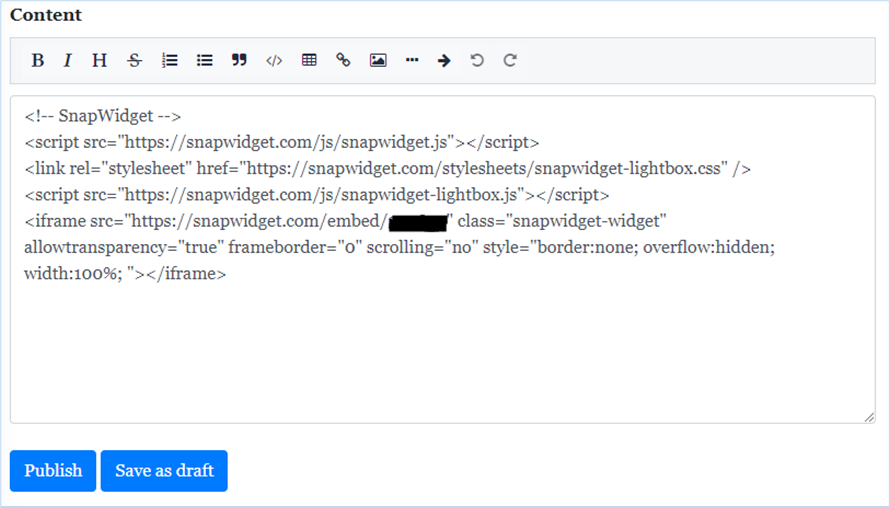This screenshot has width=890, height=507.
Task: Insert a blockquote
Action: pos(239,60)
